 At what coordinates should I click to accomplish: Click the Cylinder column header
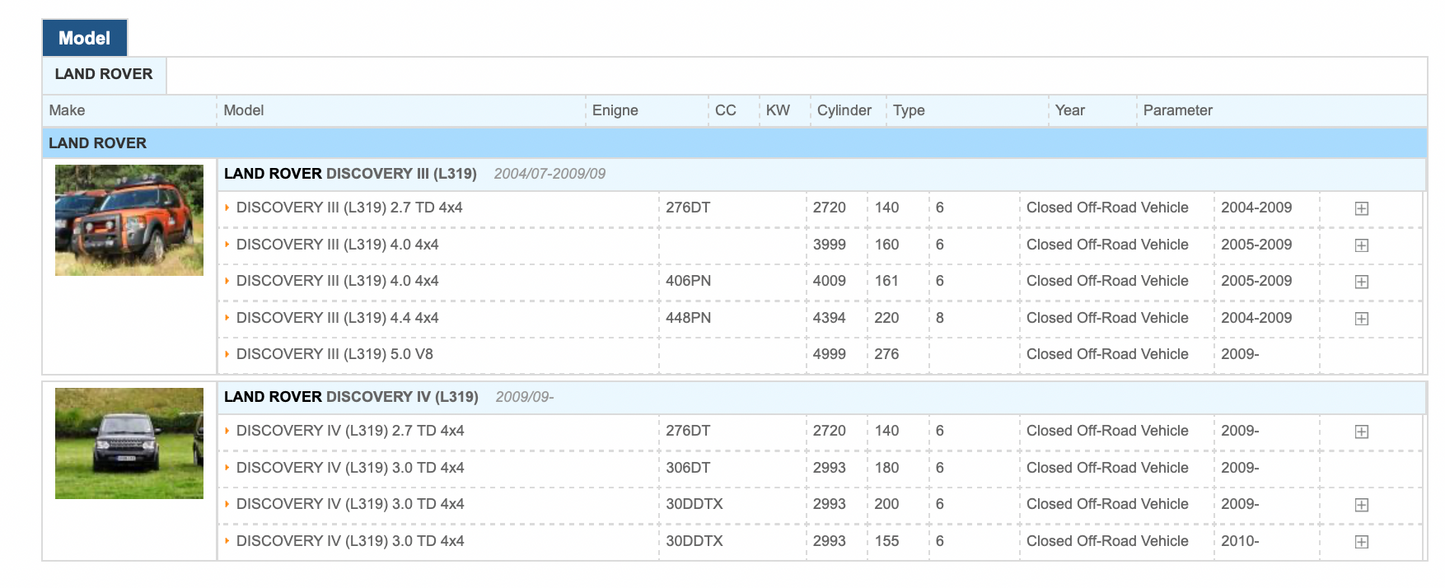pyautogui.click(x=844, y=110)
